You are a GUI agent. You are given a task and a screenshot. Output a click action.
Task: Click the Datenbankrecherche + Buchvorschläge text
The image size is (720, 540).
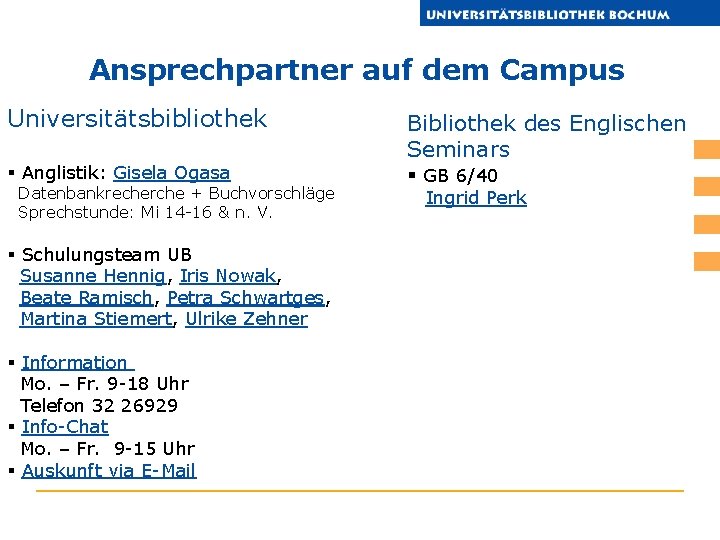point(176,193)
